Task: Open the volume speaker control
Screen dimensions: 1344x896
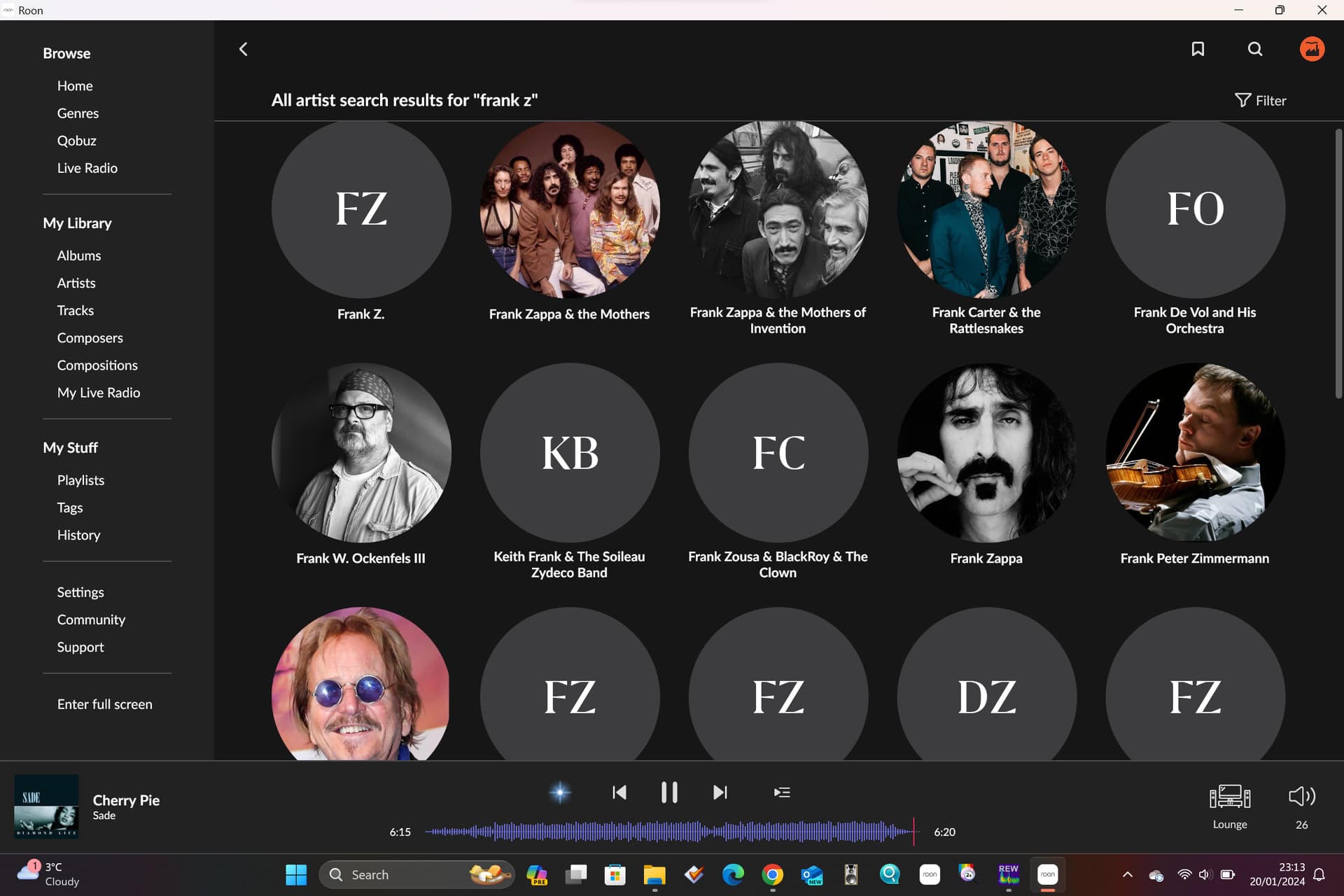Action: point(1302,796)
